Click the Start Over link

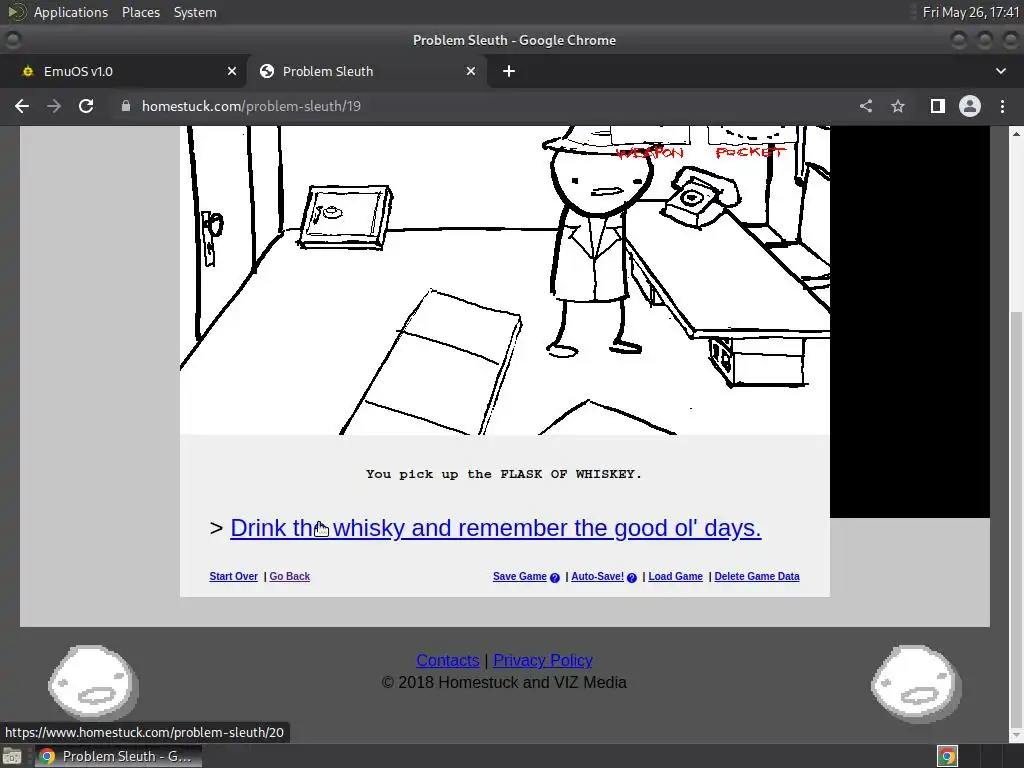tap(233, 576)
